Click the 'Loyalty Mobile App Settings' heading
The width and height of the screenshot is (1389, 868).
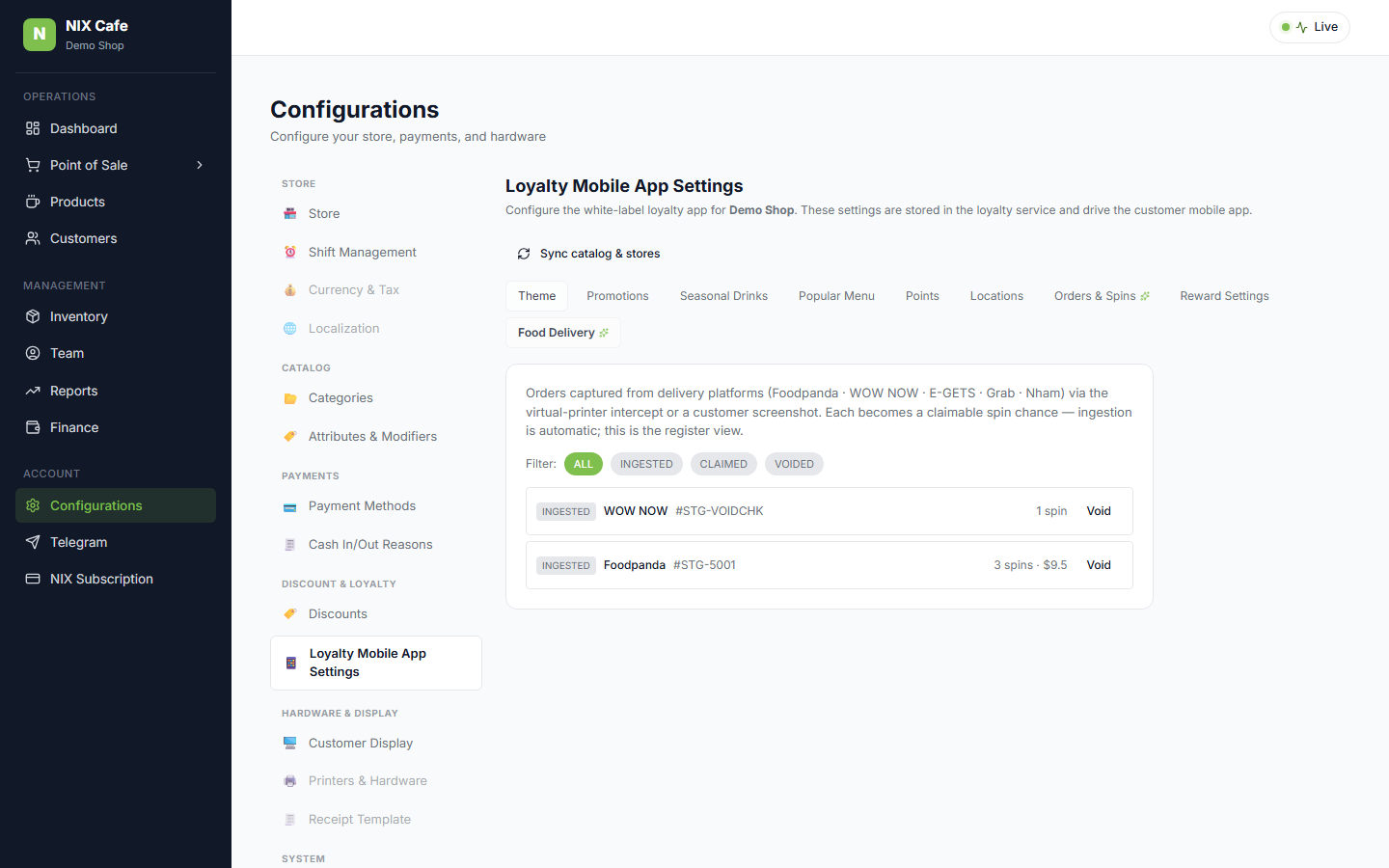pos(624,186)
